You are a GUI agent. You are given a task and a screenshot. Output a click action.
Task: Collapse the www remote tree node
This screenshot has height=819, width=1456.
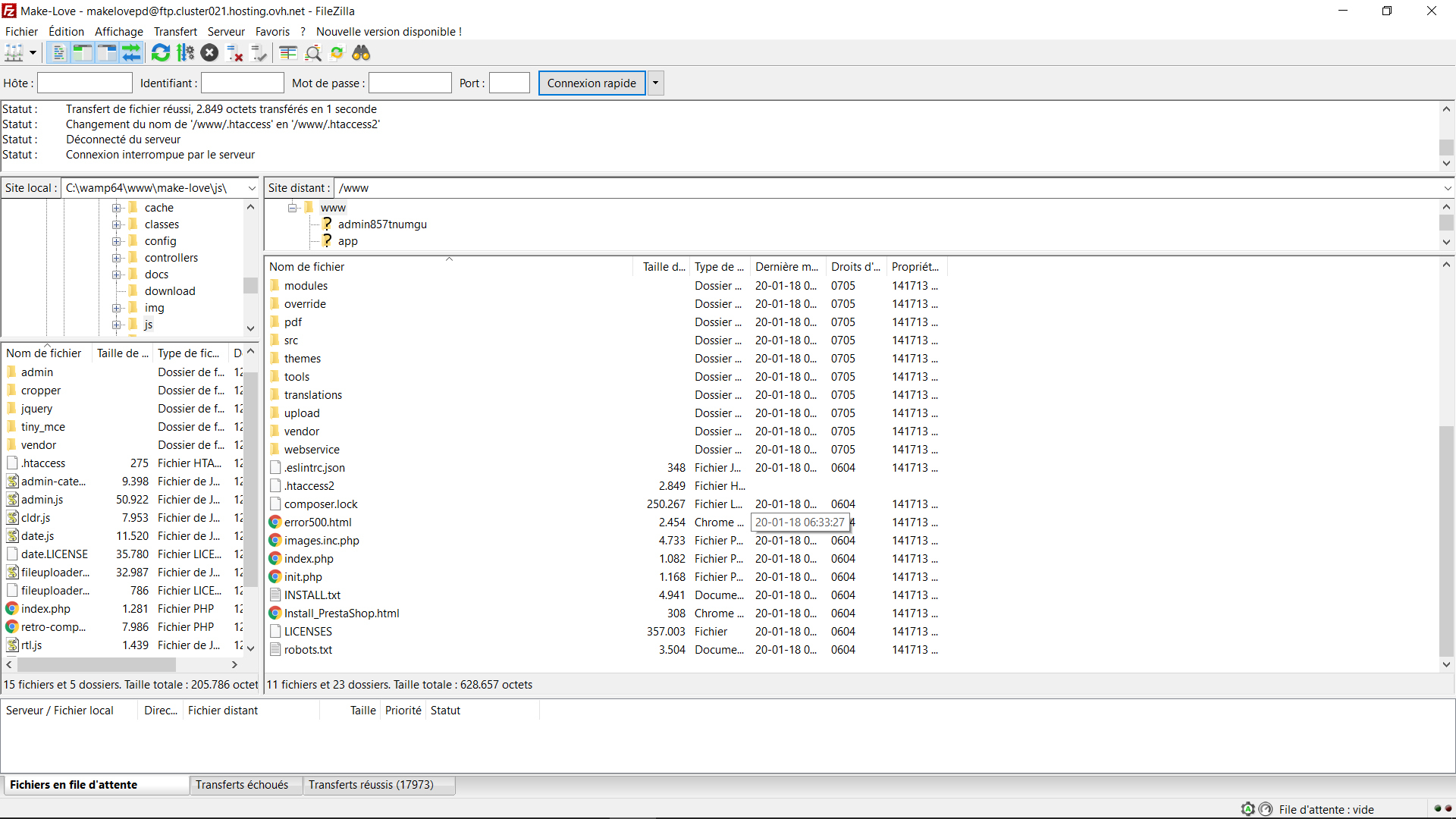[292, 208]
